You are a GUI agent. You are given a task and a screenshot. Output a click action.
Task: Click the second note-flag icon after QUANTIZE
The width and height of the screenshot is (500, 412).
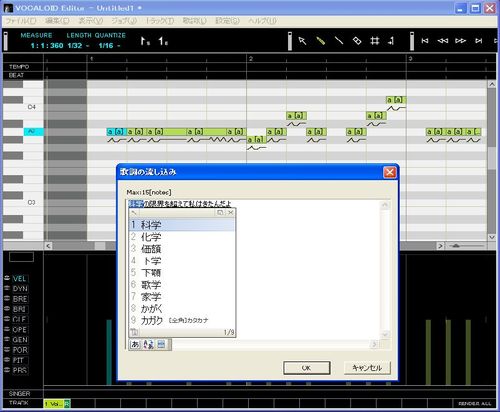point(163,41)
